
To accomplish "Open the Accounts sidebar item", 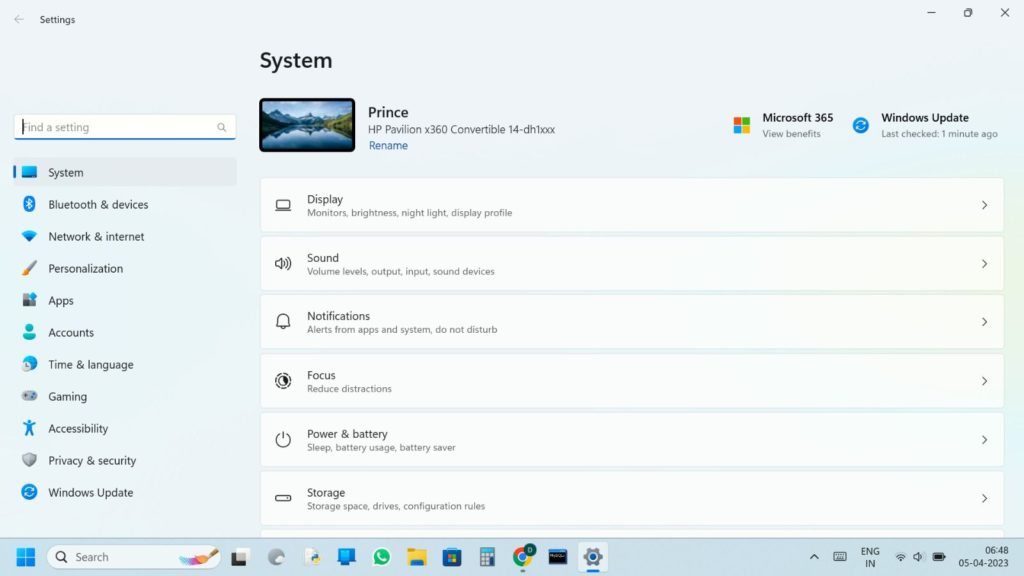I will tap(71, 332).
